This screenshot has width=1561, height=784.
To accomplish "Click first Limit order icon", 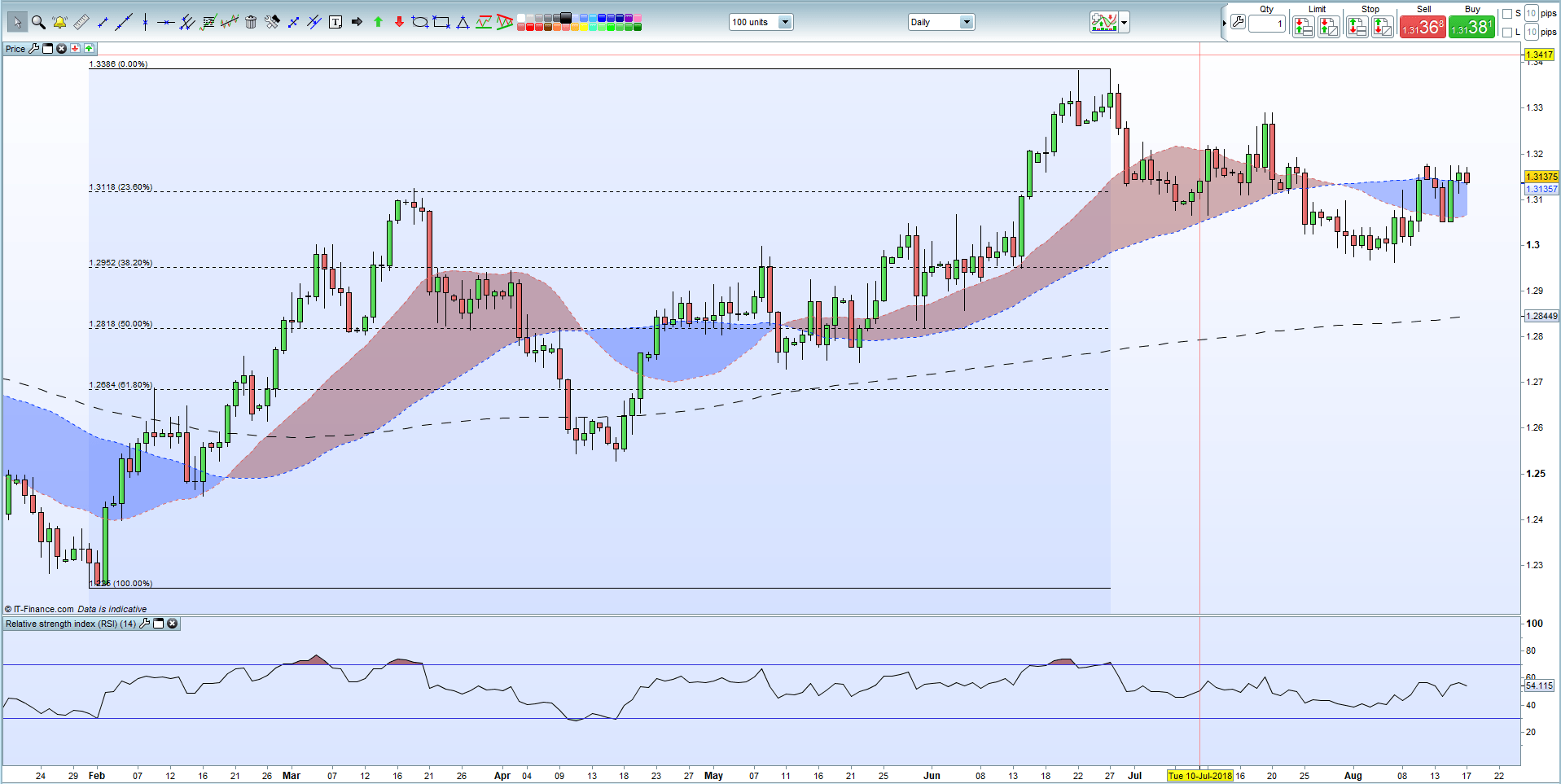I will [x=1303, y=27].
